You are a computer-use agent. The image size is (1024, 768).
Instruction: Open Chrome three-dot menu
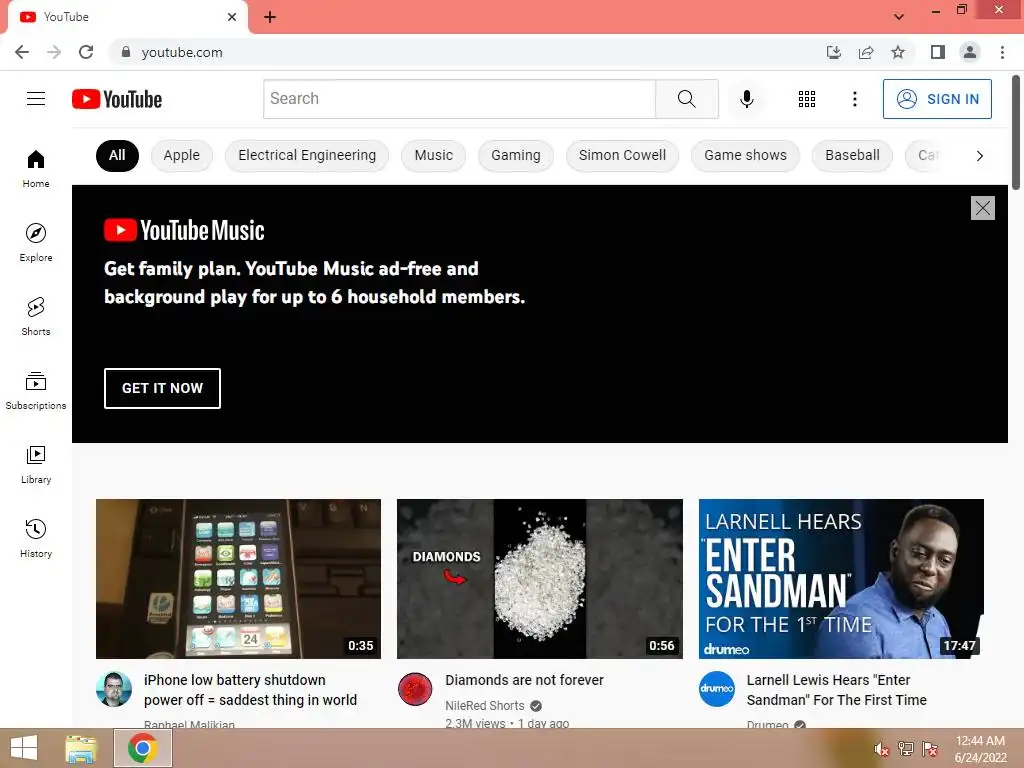(1002, 52)
